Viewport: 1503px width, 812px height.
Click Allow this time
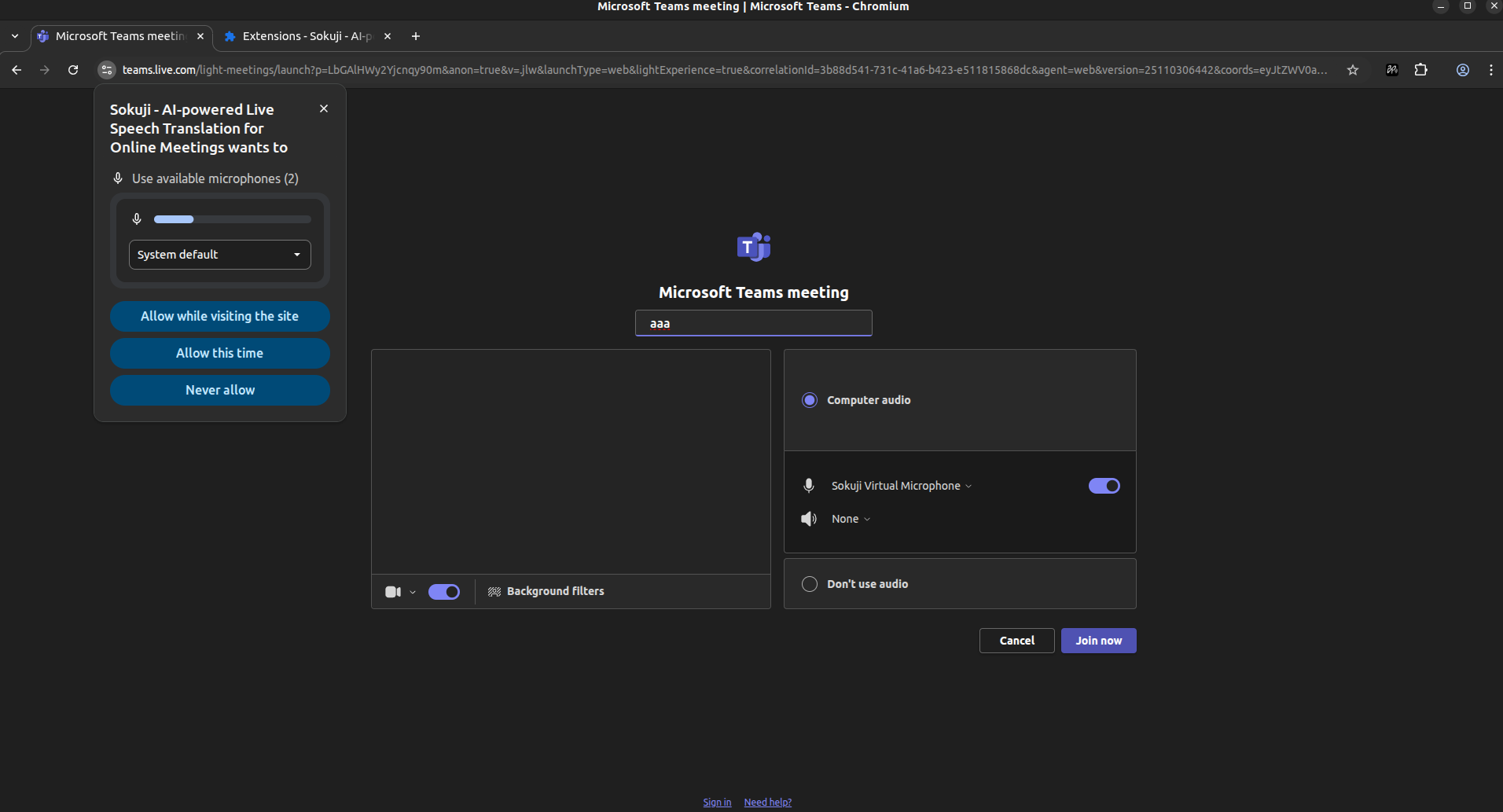220,353
